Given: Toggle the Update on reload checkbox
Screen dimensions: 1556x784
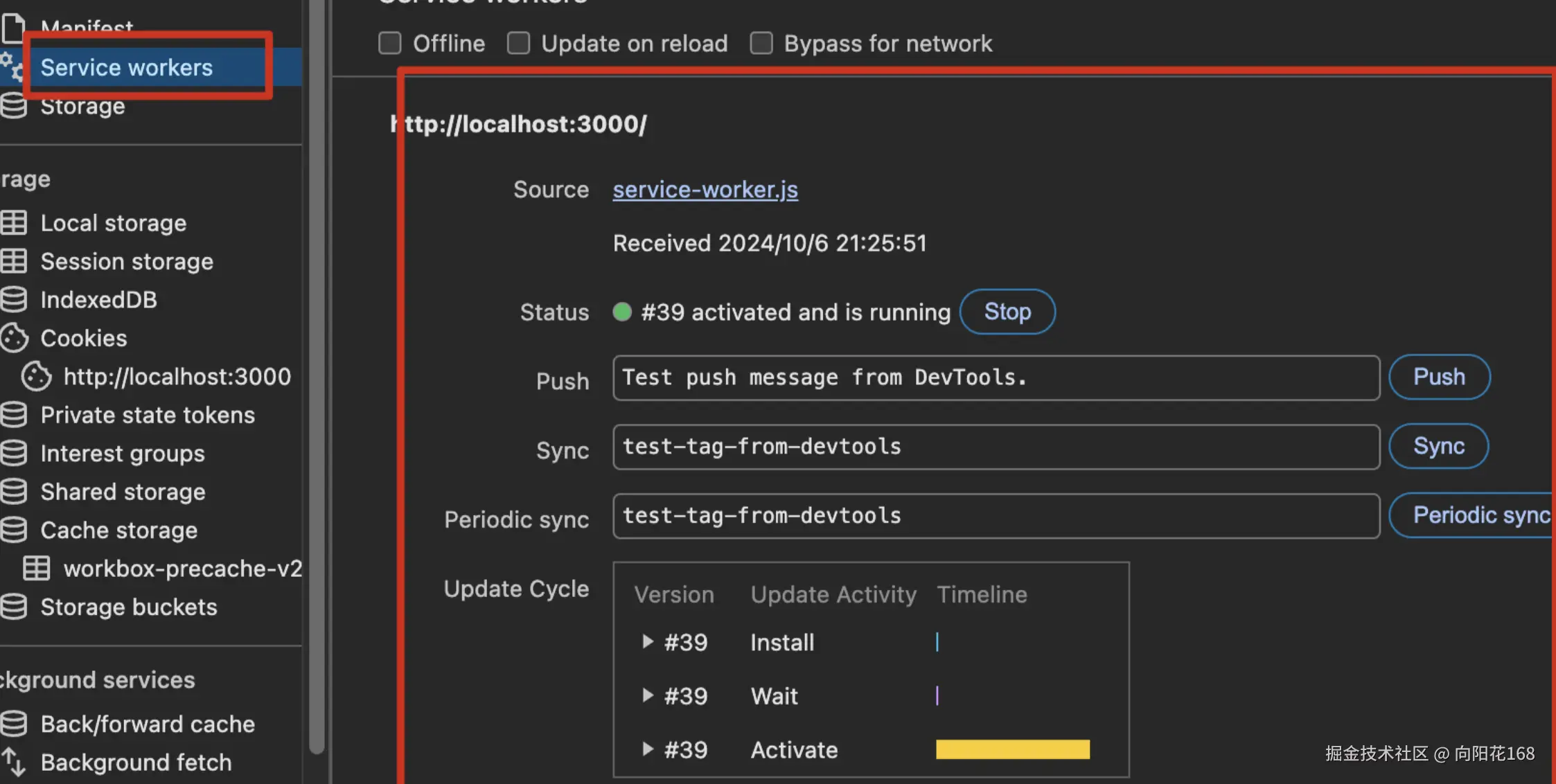Looking at the screenshot, I should click(x=518, y=43).
